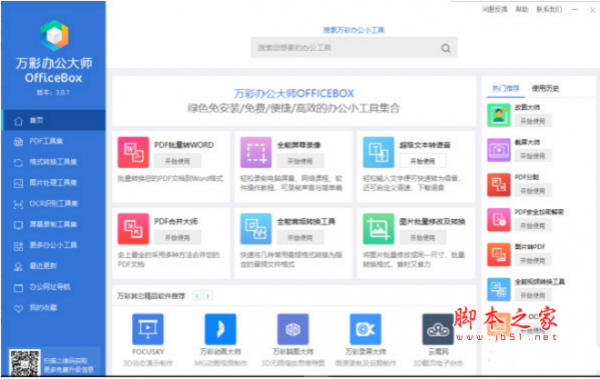Start using PDF批量转WORD
The width and height of the screenshot is (600, 379).
click(178, 161)
